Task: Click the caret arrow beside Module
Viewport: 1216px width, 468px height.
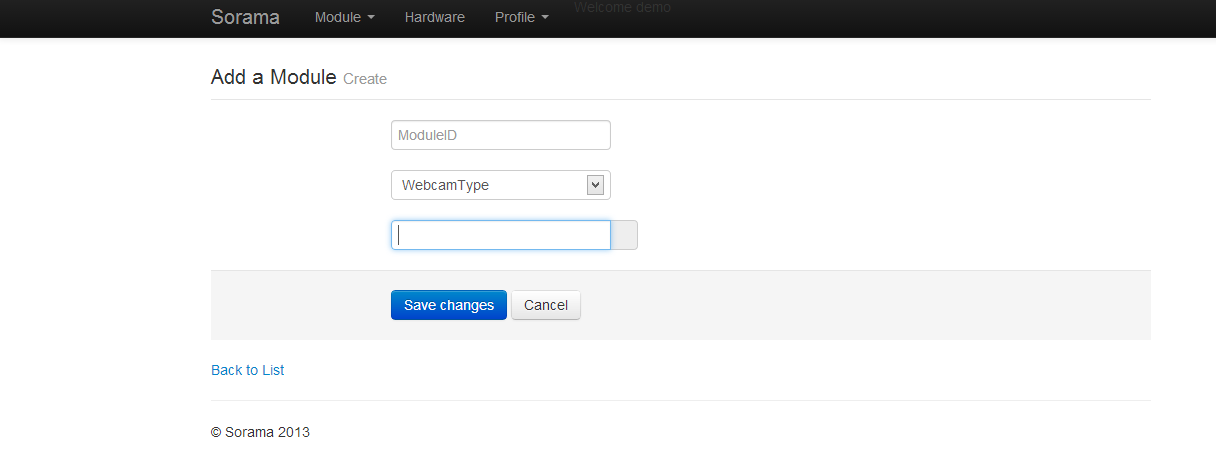Action: tap(371, 18)
